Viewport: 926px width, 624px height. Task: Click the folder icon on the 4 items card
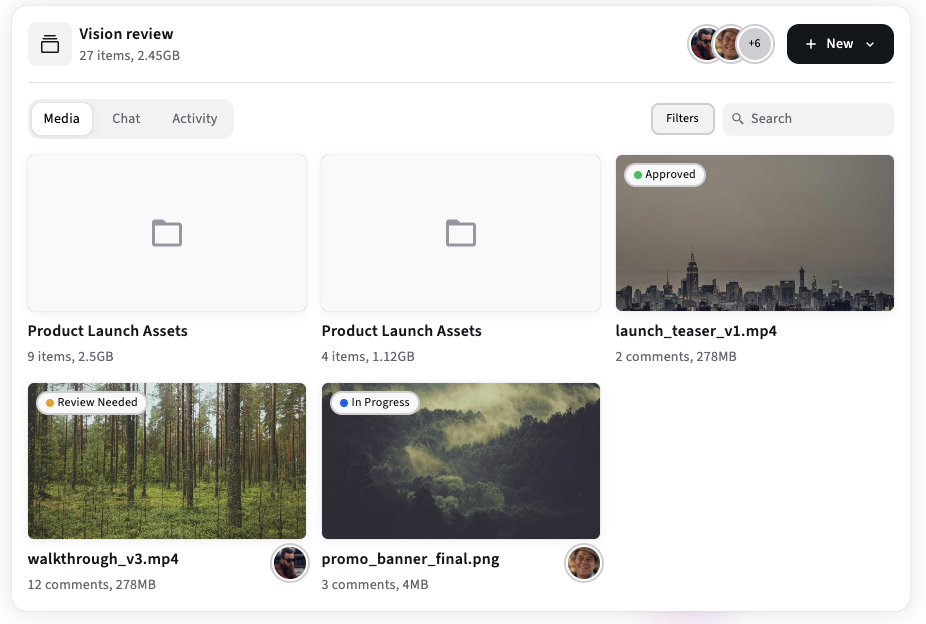(461, 233)
